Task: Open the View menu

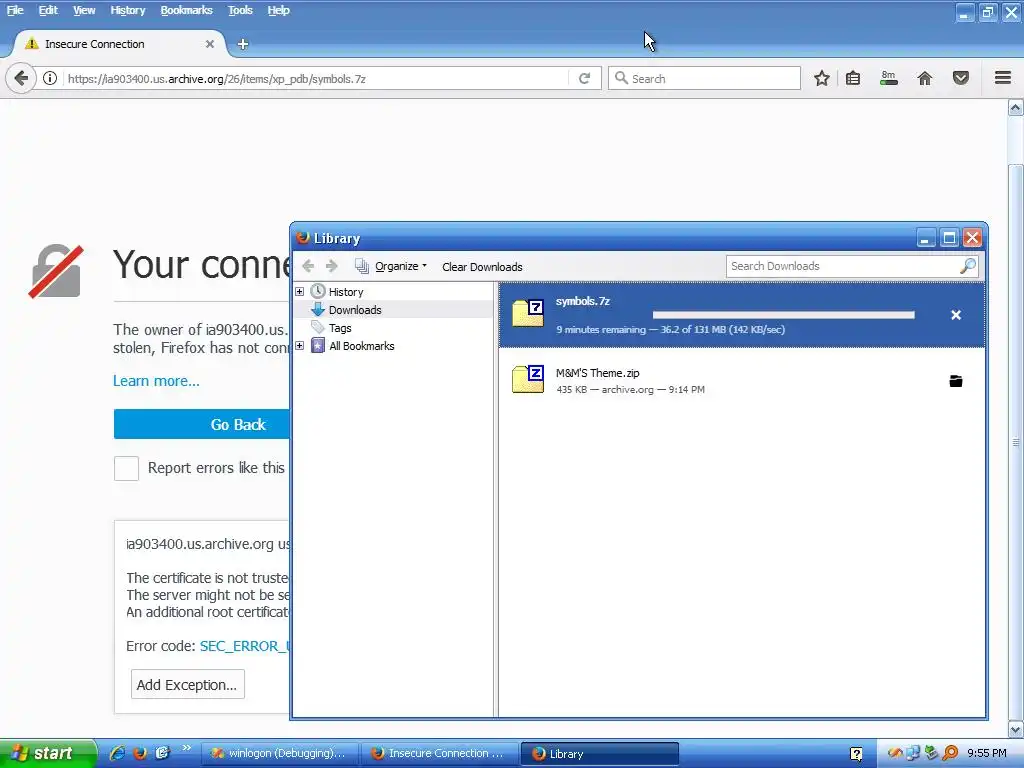Action: click(84, 10)
